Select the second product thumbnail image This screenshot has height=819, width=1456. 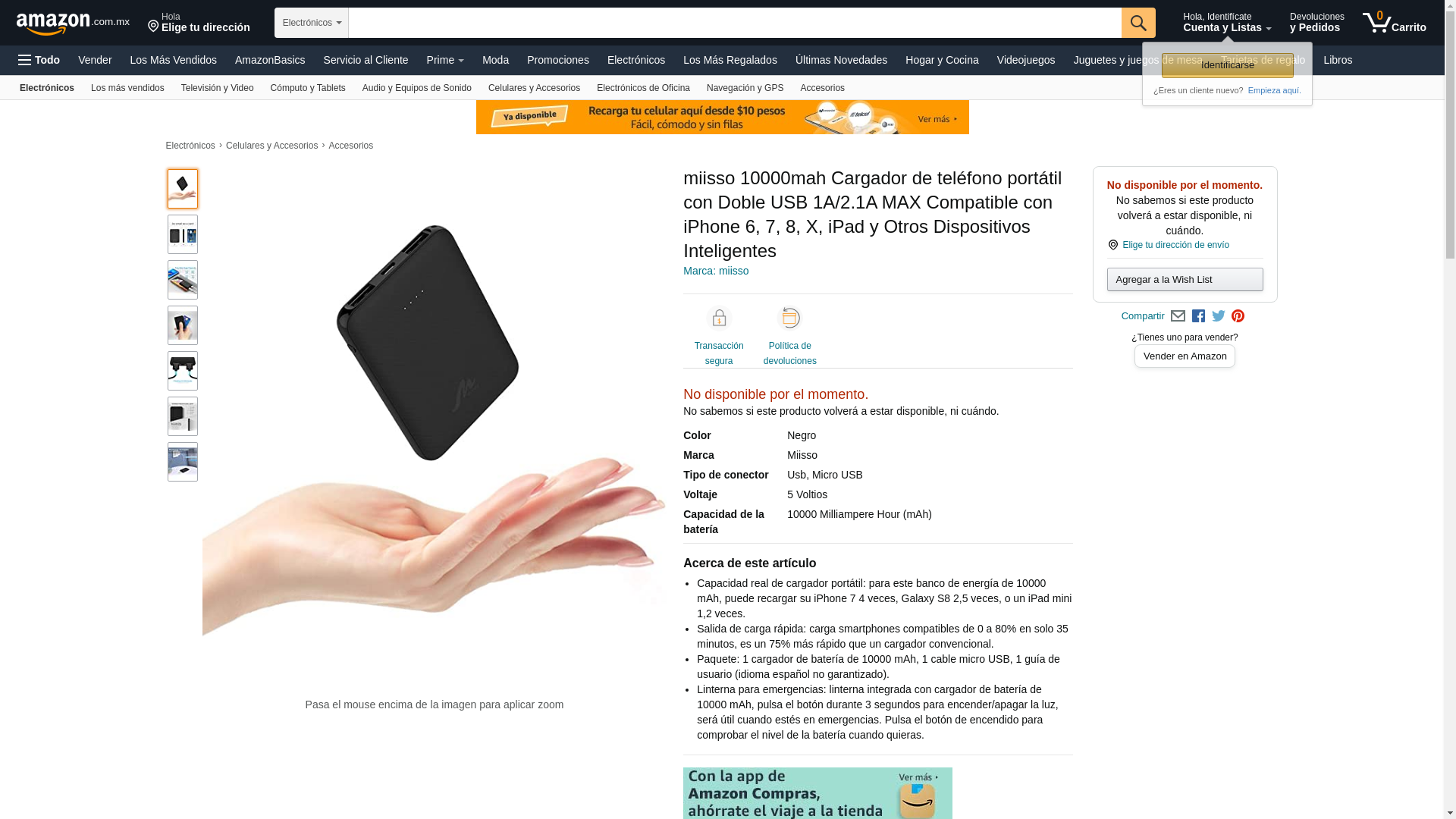tap(183, 234)
